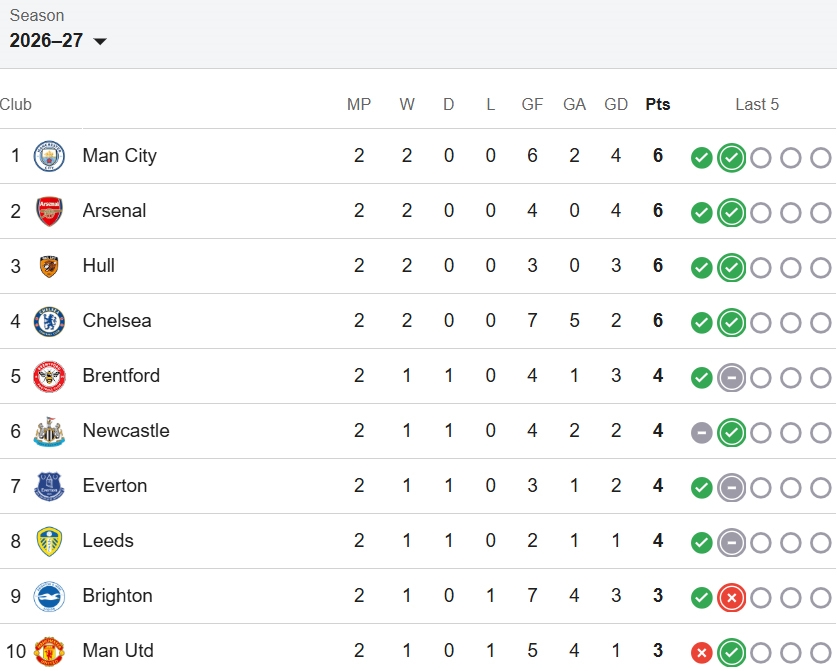The height and width of the screenshot is (671, 837).
Task: Click the Man City club crest
Action: 49,156
